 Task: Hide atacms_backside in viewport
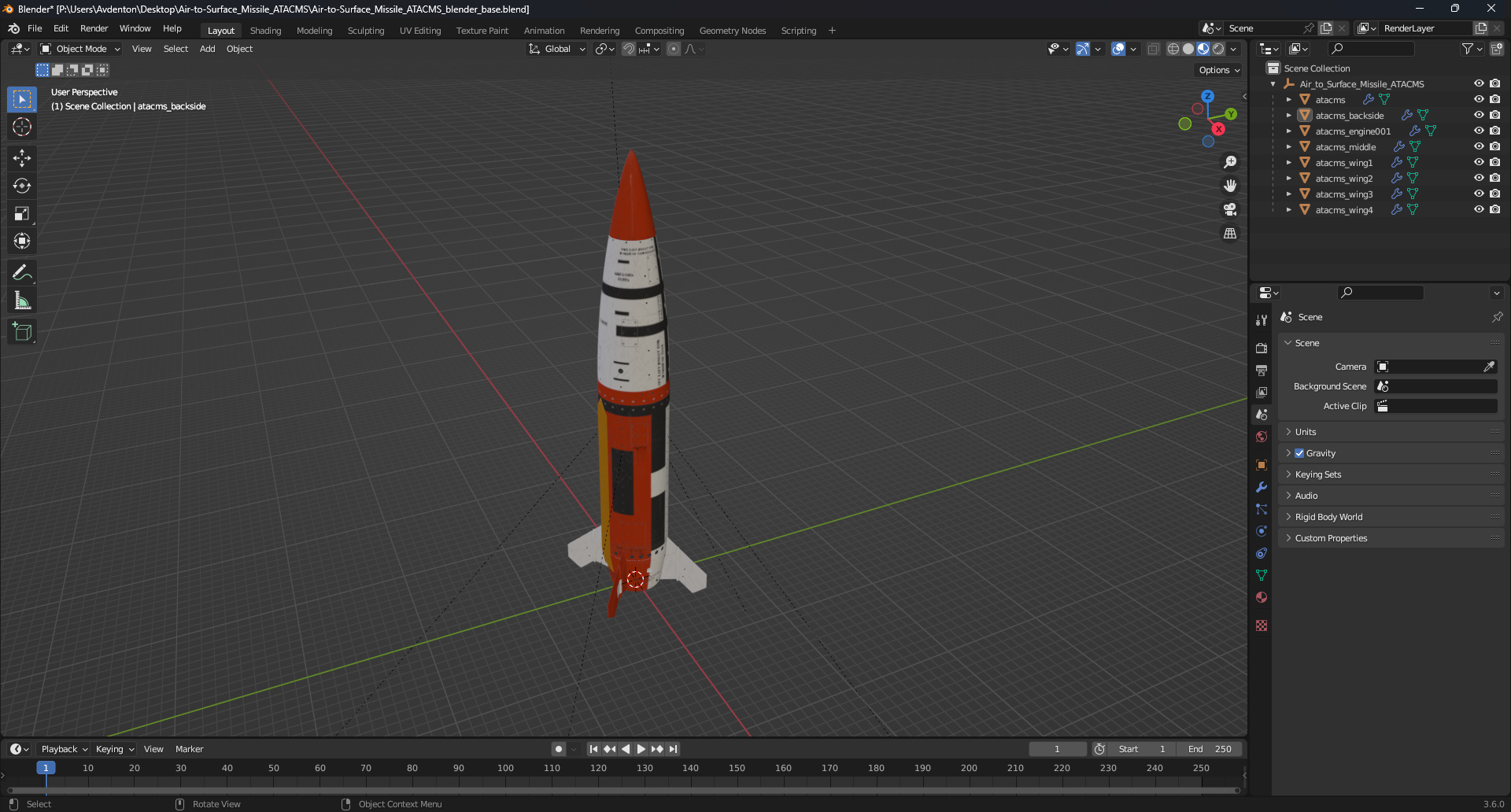tap(1479, 115)
